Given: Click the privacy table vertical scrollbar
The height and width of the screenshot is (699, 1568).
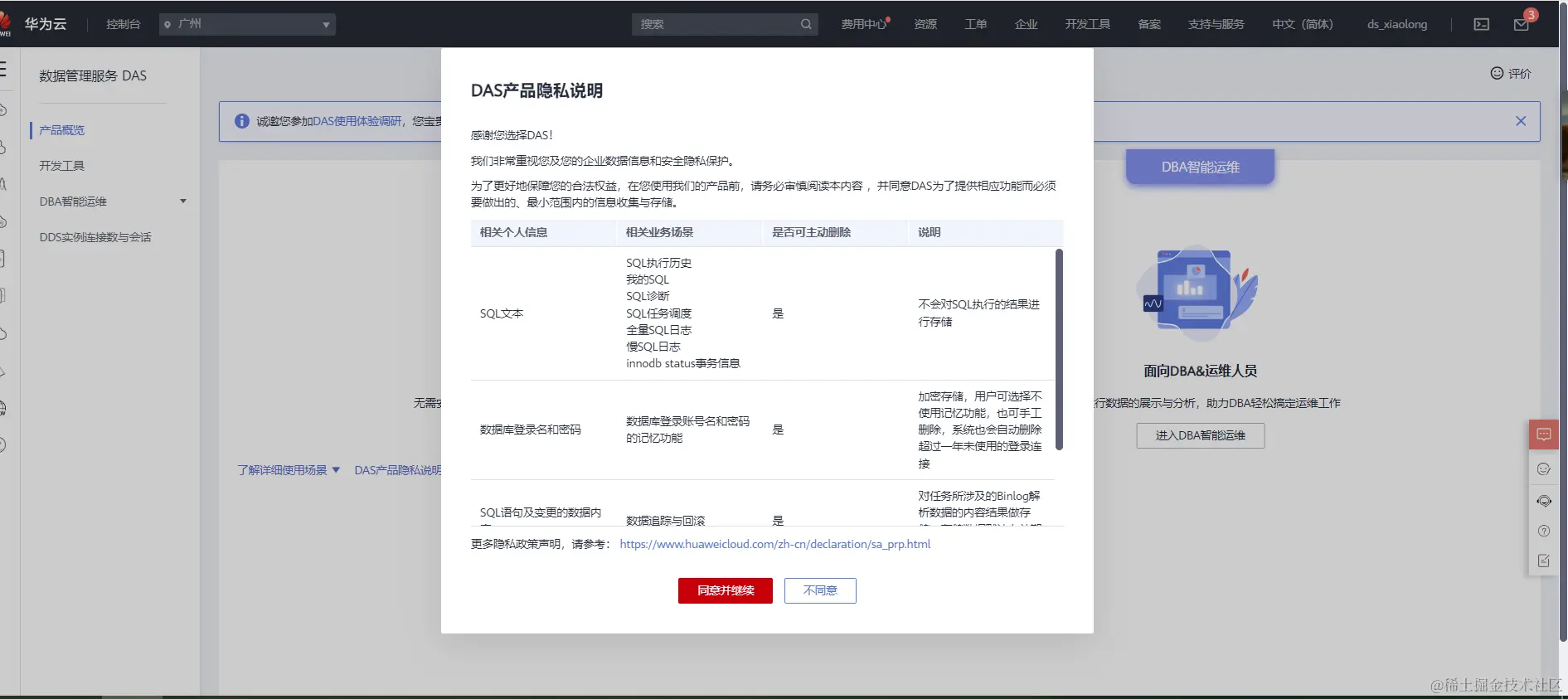Looking at the screenshot, I should point(1059,349).
